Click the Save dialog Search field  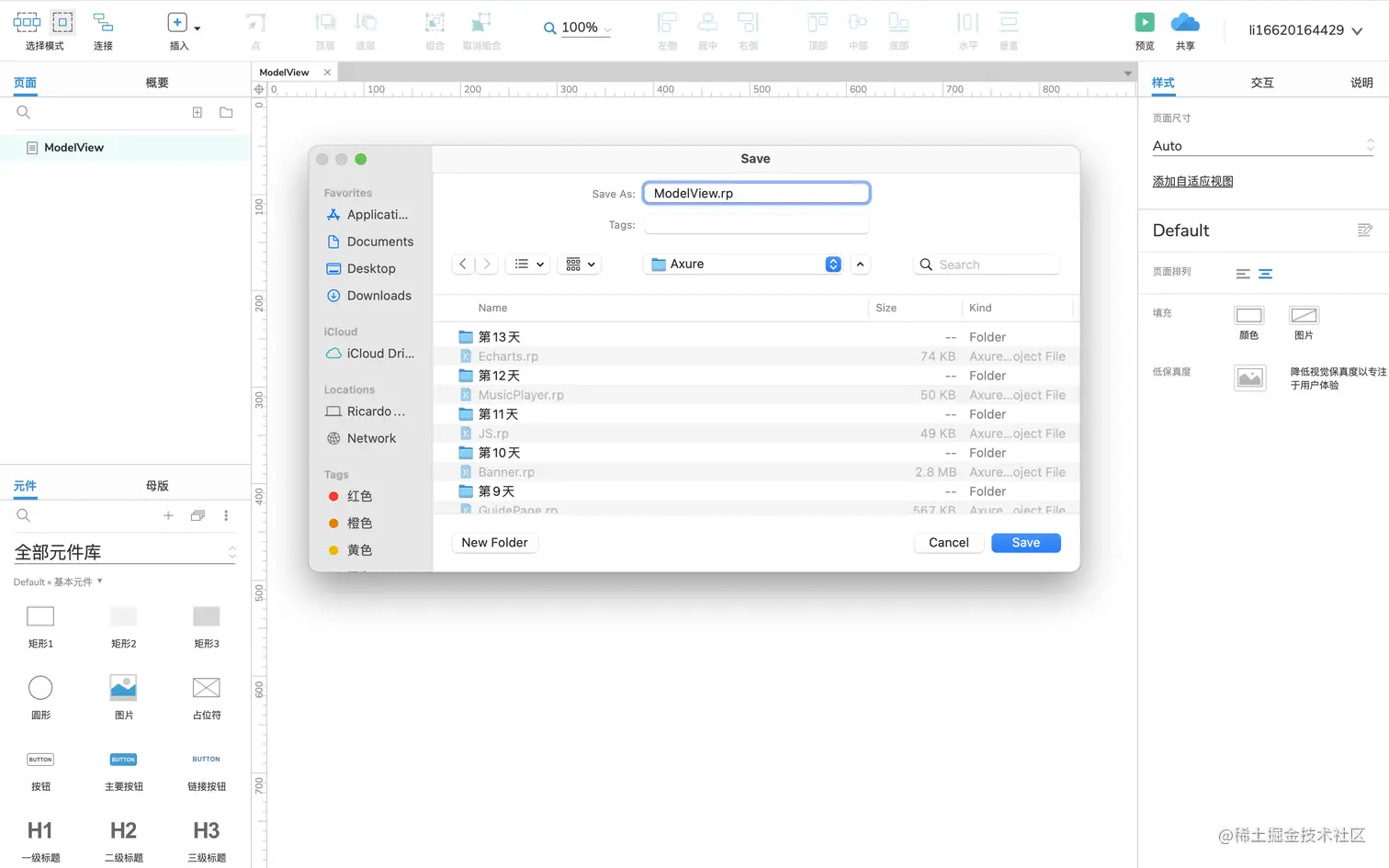point(987,265)
